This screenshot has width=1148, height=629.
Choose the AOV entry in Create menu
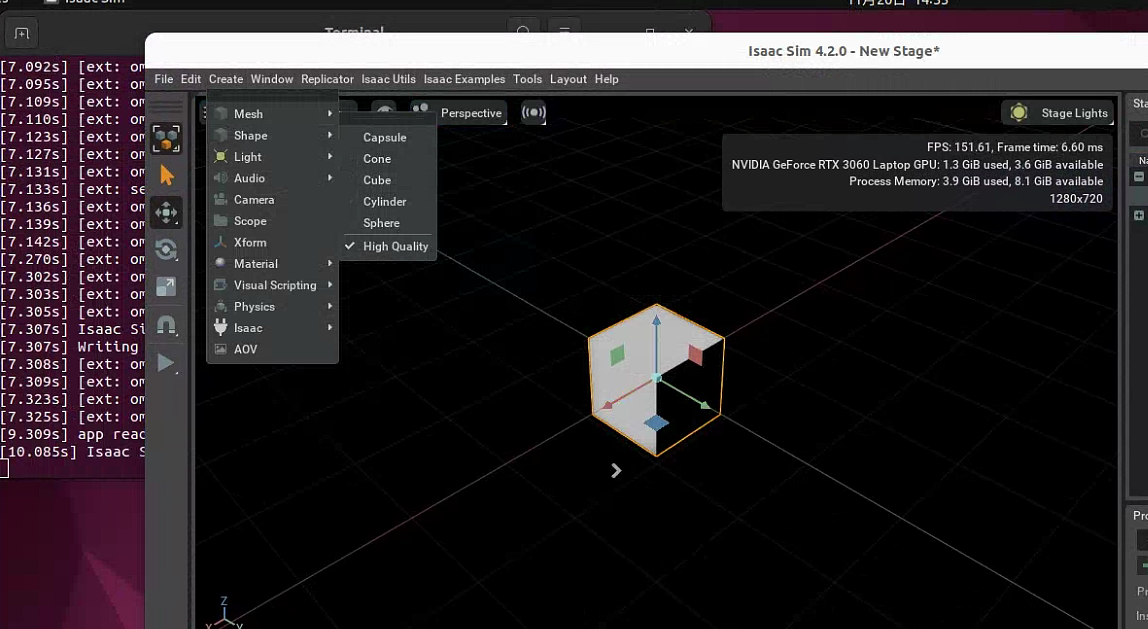point(272,349)
